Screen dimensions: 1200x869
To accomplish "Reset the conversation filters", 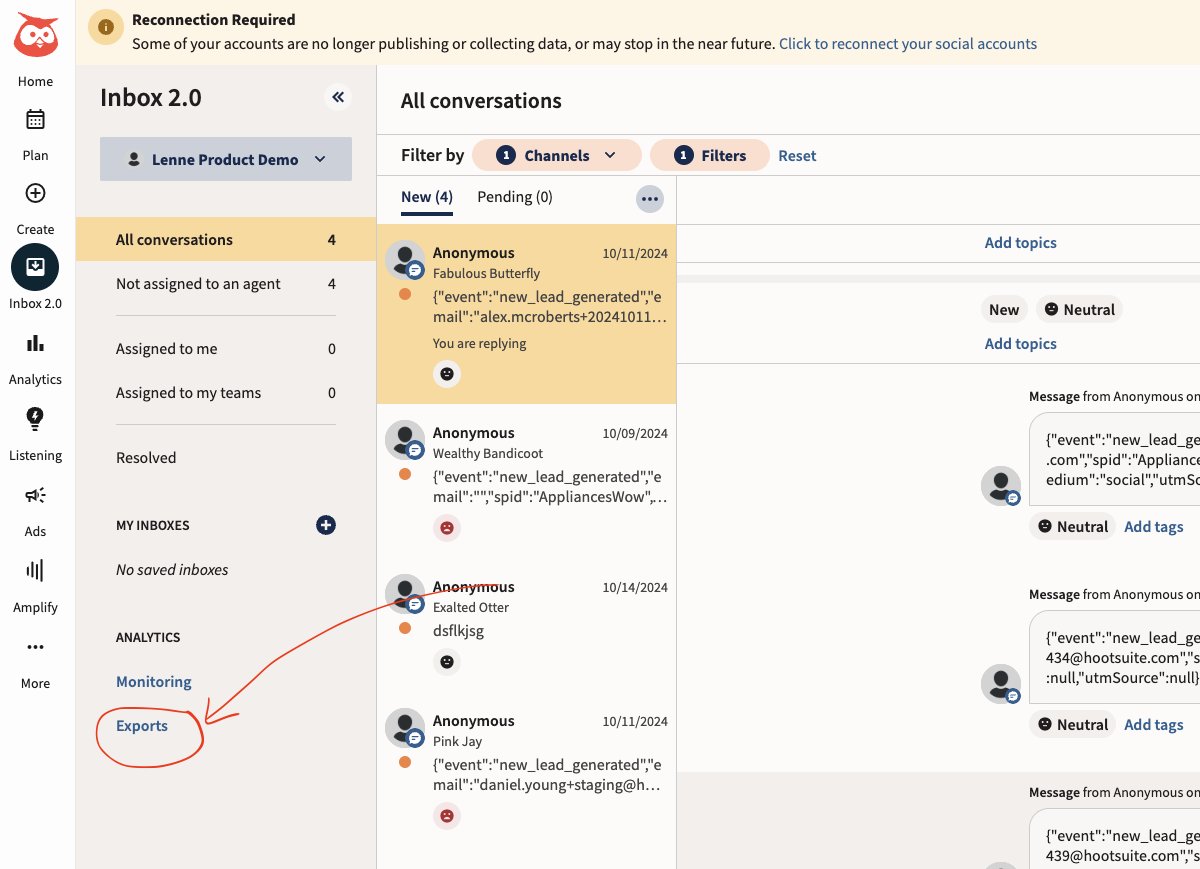I will (797, 156).
